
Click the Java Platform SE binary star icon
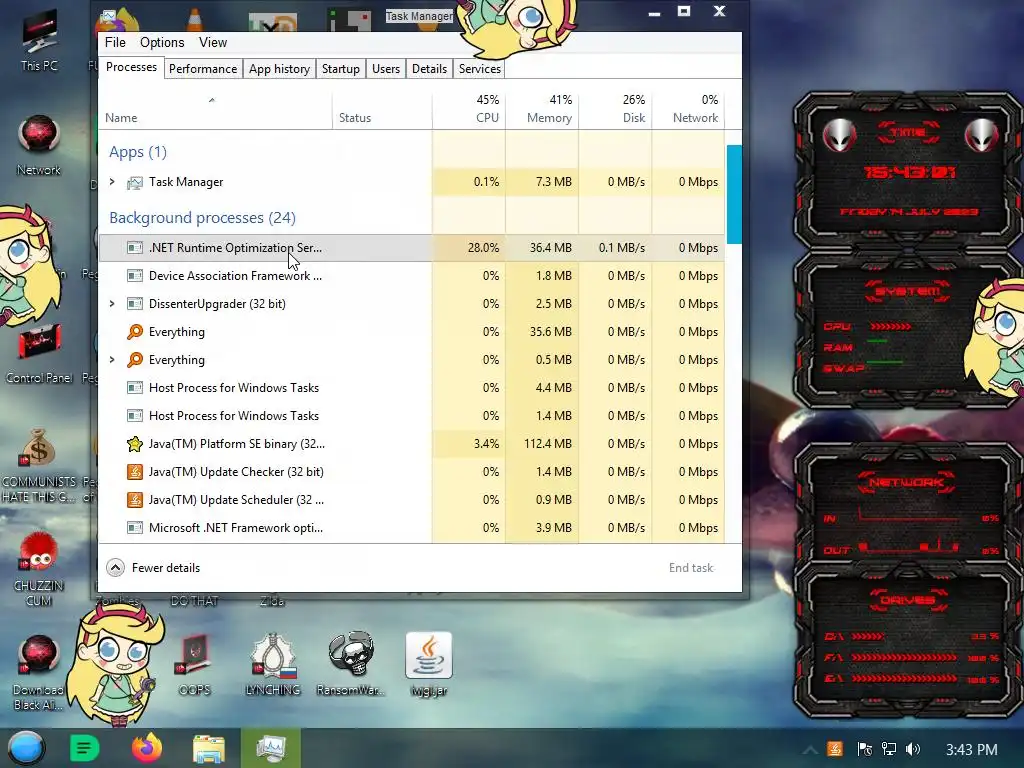[x=135, y=444]
